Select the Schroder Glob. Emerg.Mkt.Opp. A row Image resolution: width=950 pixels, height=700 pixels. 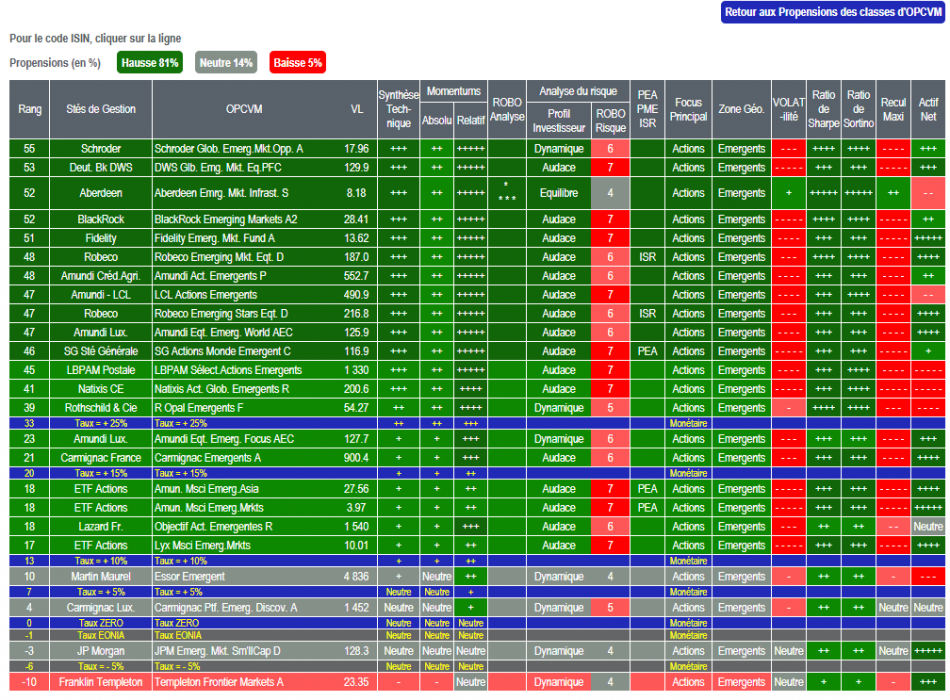(x=477, y=149)
